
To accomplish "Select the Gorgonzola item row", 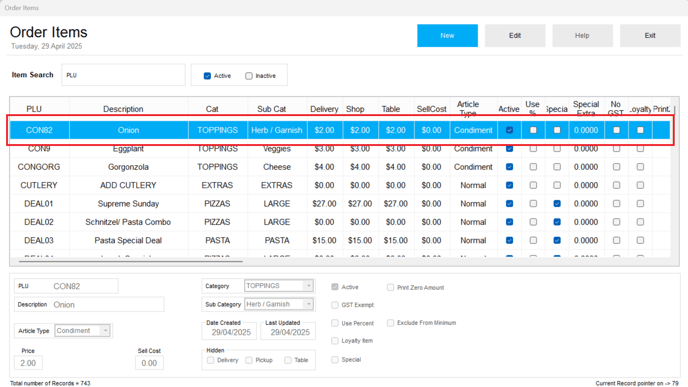I will click(340, 167).
